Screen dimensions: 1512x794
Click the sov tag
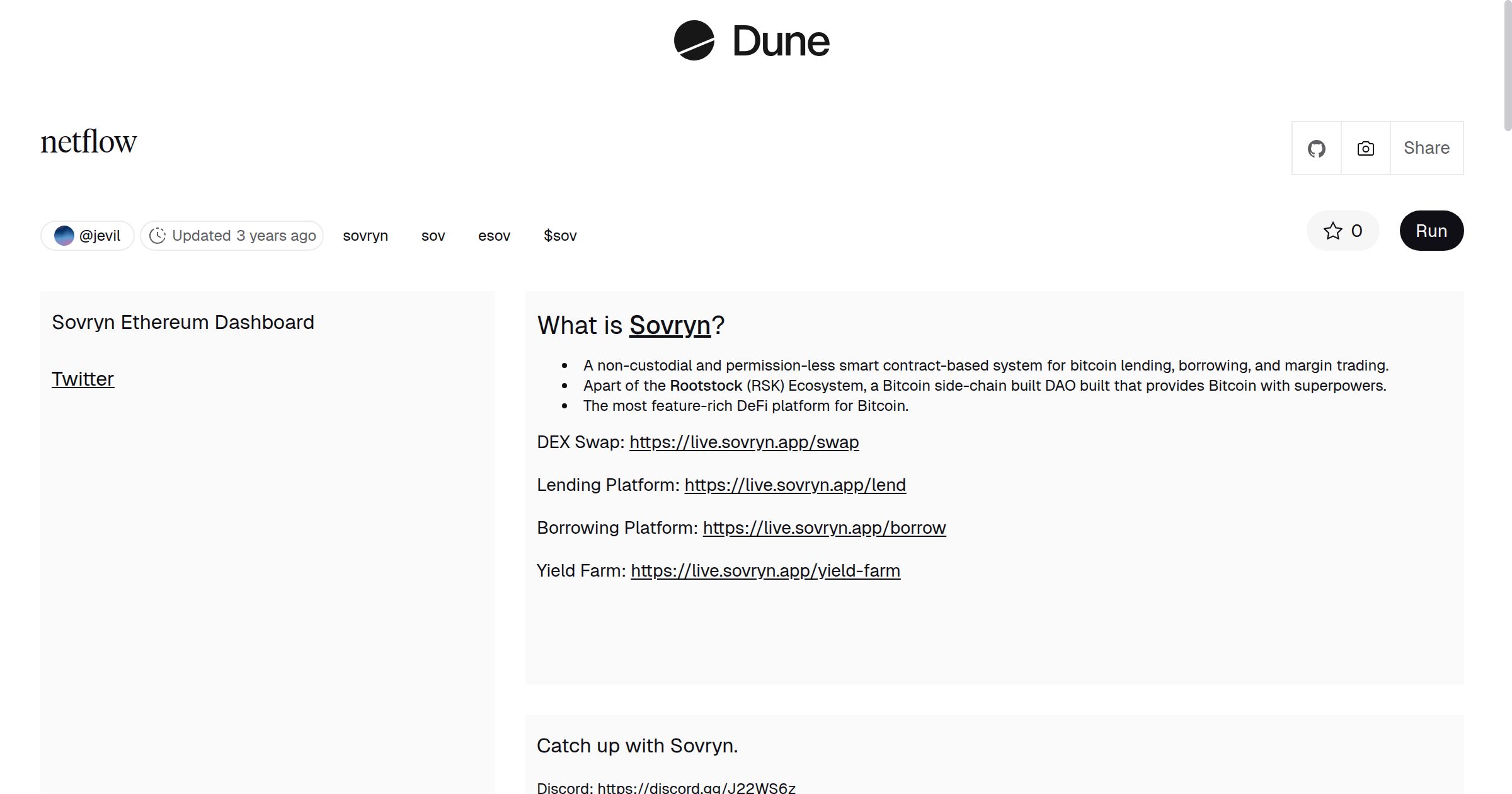[x=433, y=236]
